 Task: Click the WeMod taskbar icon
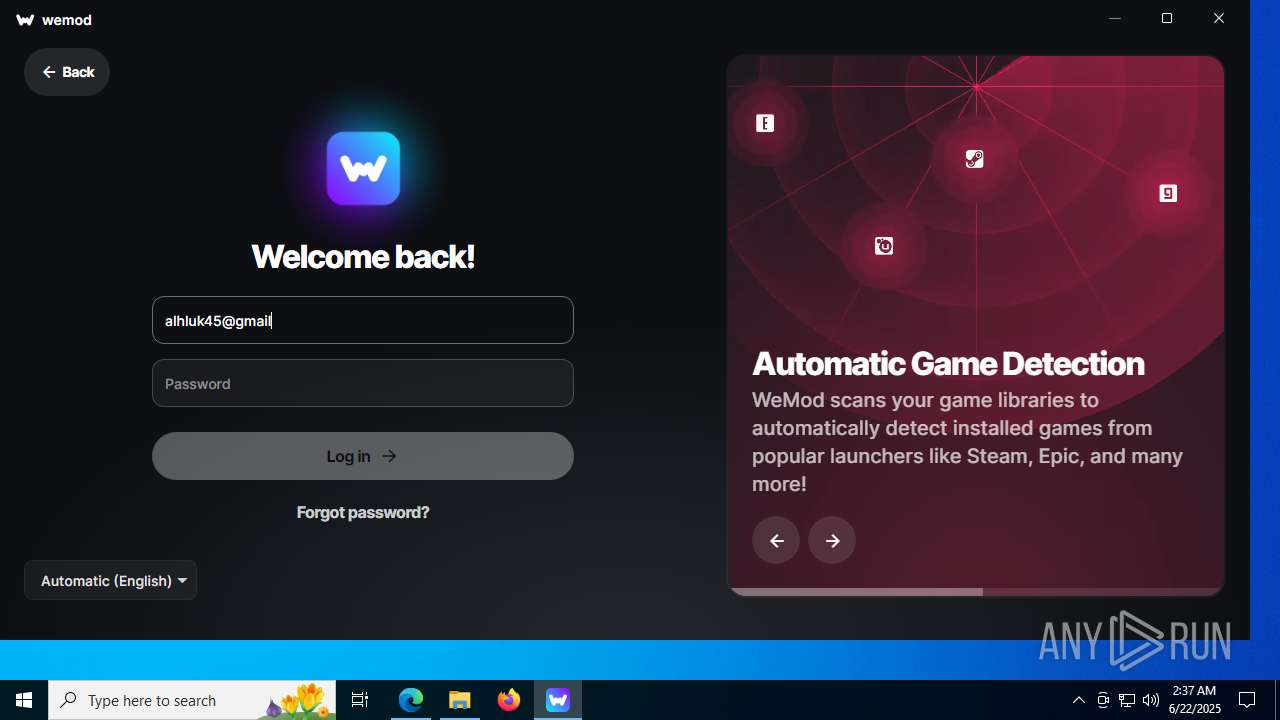[x=558, y=700]
